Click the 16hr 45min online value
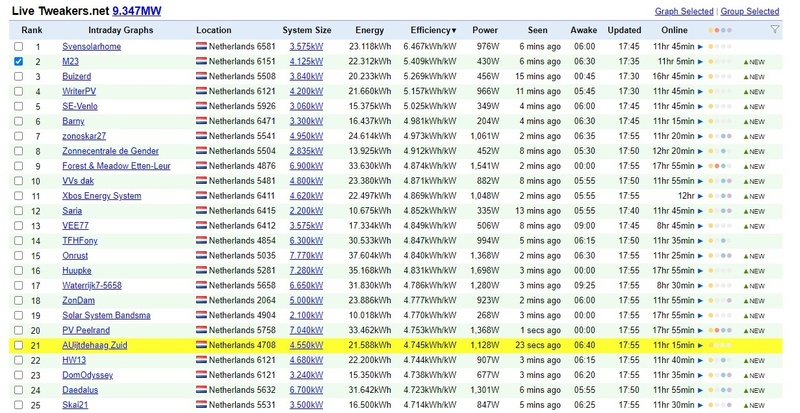Screen dimensions: 800x413 pos(673,77)
